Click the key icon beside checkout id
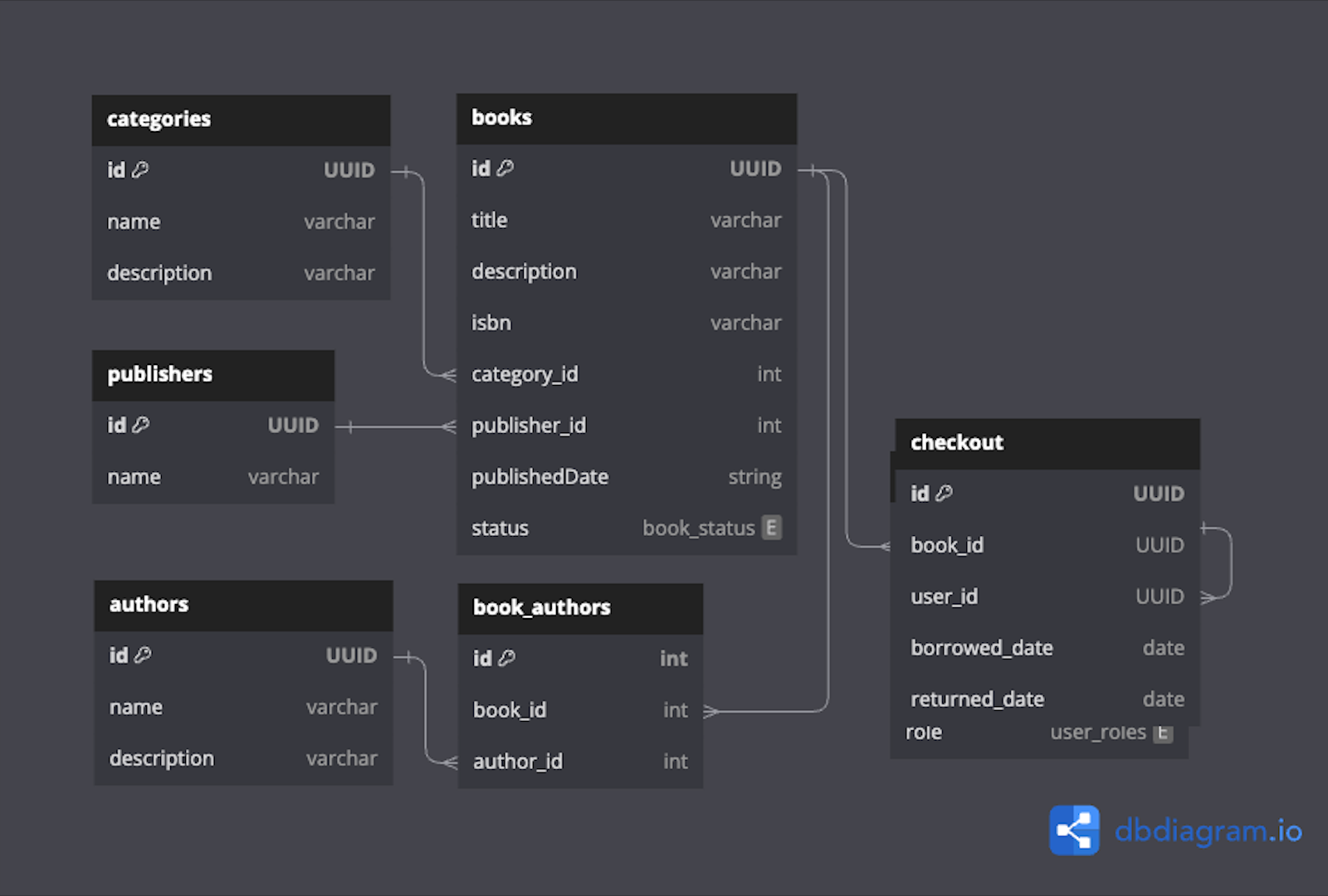The image size is (1328, 896). [x=945, y=493]
